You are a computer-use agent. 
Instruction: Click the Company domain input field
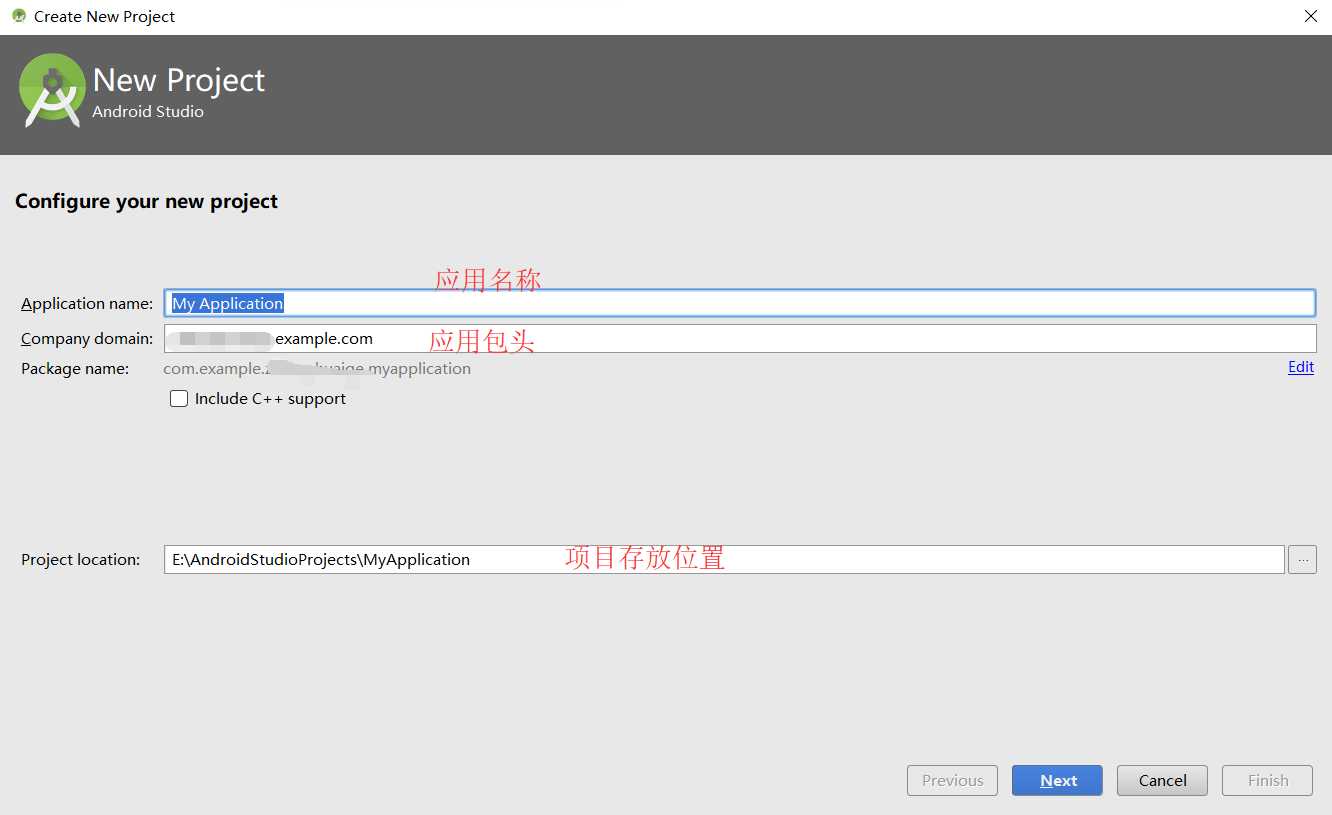point(740,338)
